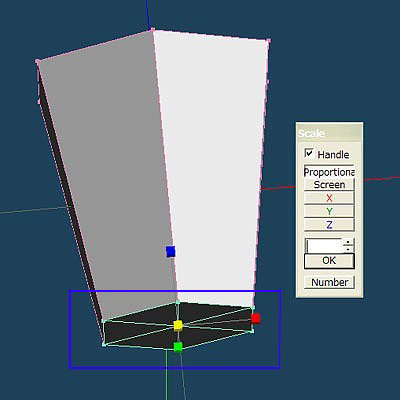Select Proportional scaling mode

coord(329,172)
